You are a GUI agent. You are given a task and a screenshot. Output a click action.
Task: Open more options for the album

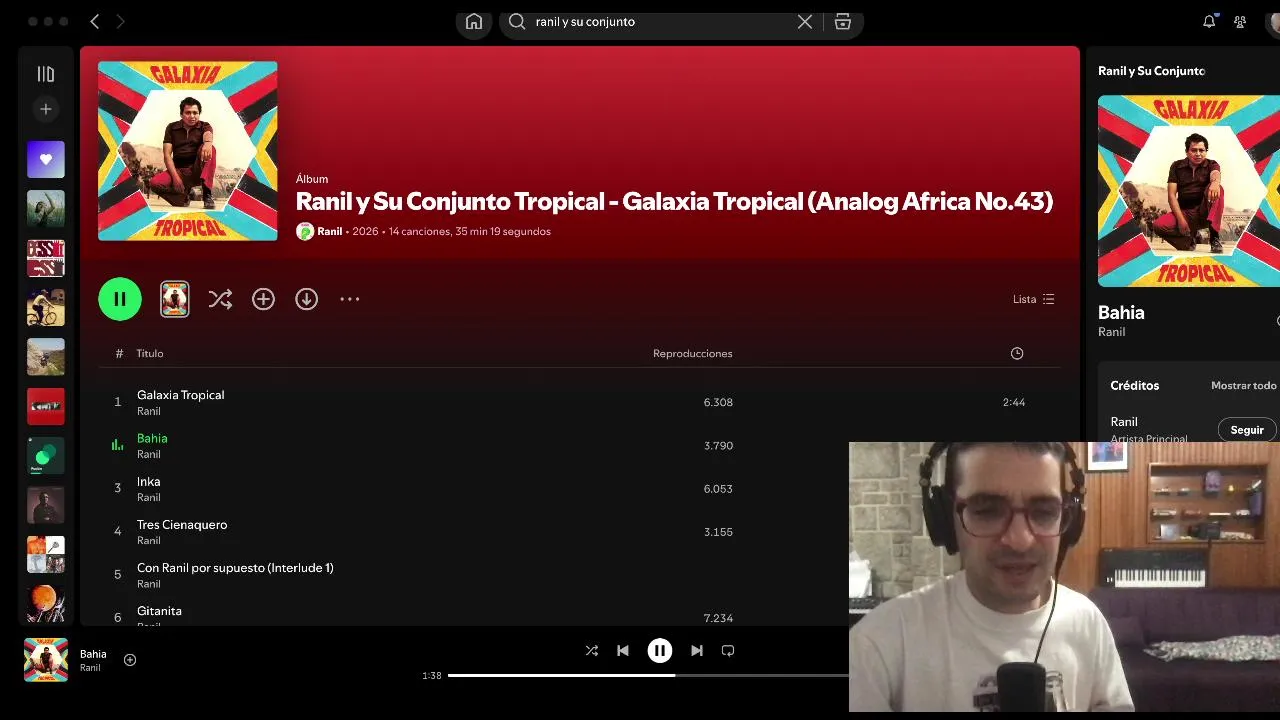pos(349,299)
